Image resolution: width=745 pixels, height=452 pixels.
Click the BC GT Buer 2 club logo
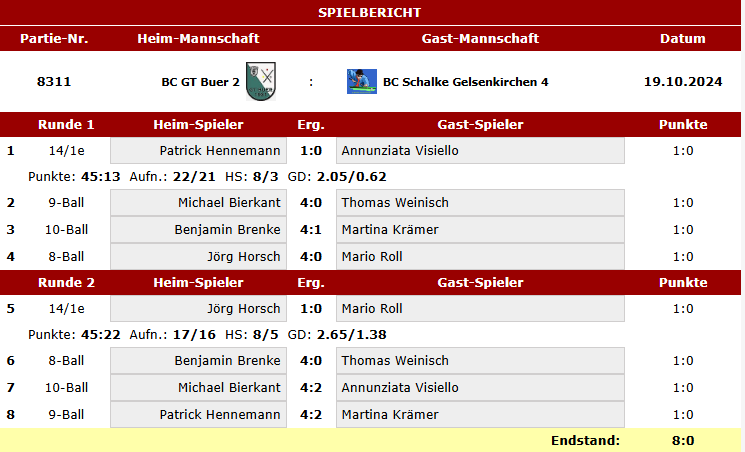[x=261, y=81]
